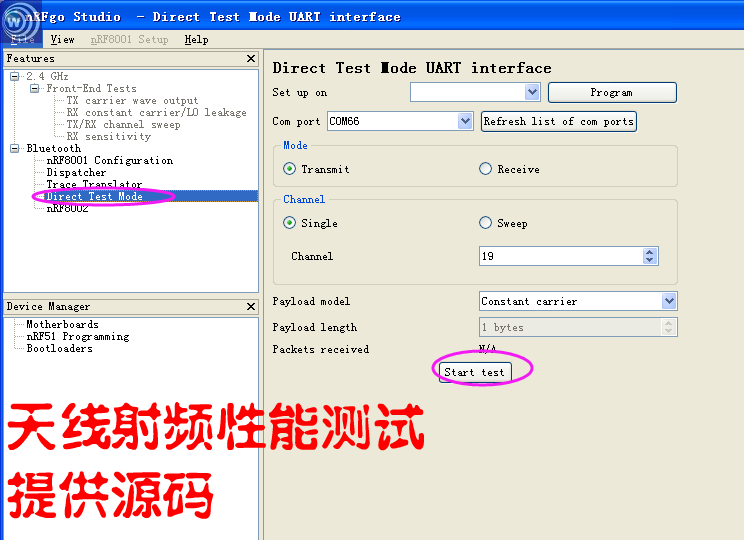This screenshot has width=744, height=540.
Task: Open the Dispatcher item
Action: point(76,173)
